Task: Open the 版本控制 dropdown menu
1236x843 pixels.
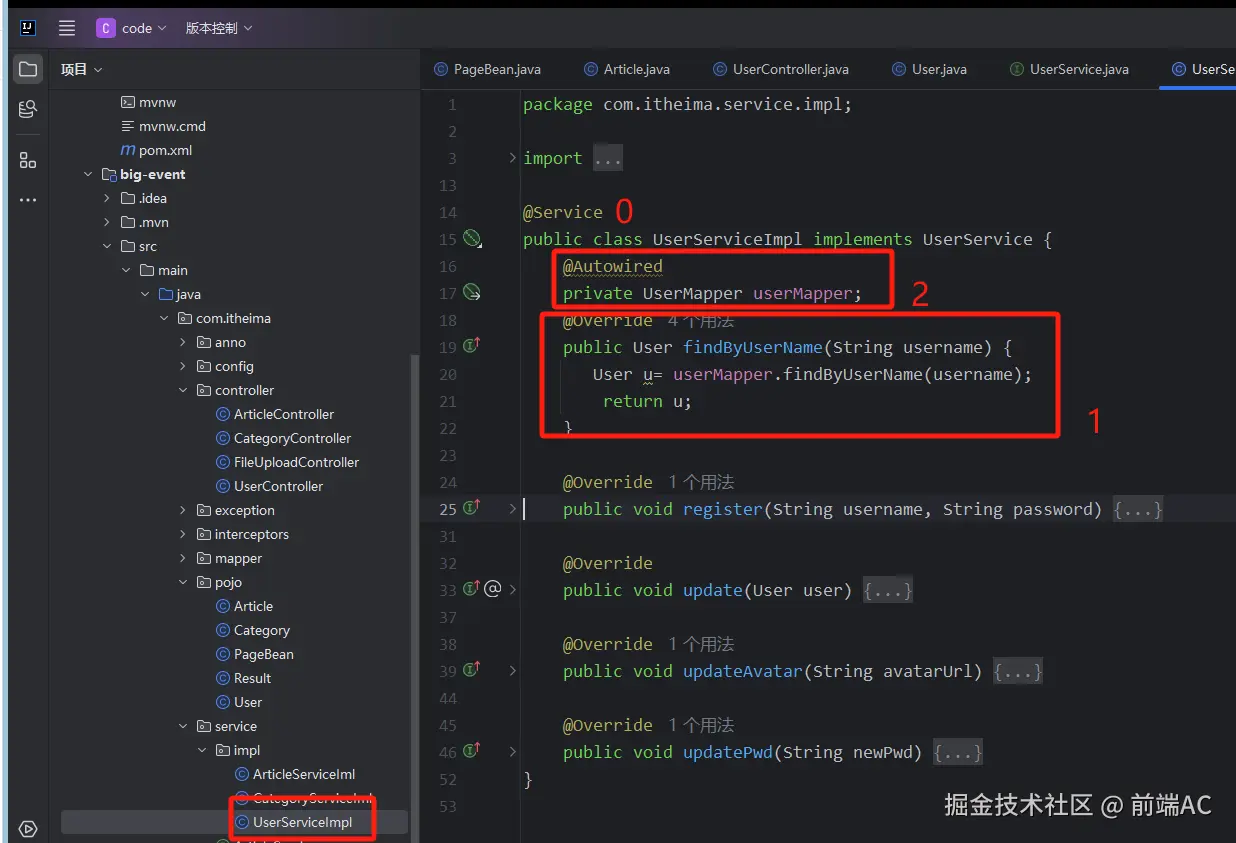Action: coord(219,28)
